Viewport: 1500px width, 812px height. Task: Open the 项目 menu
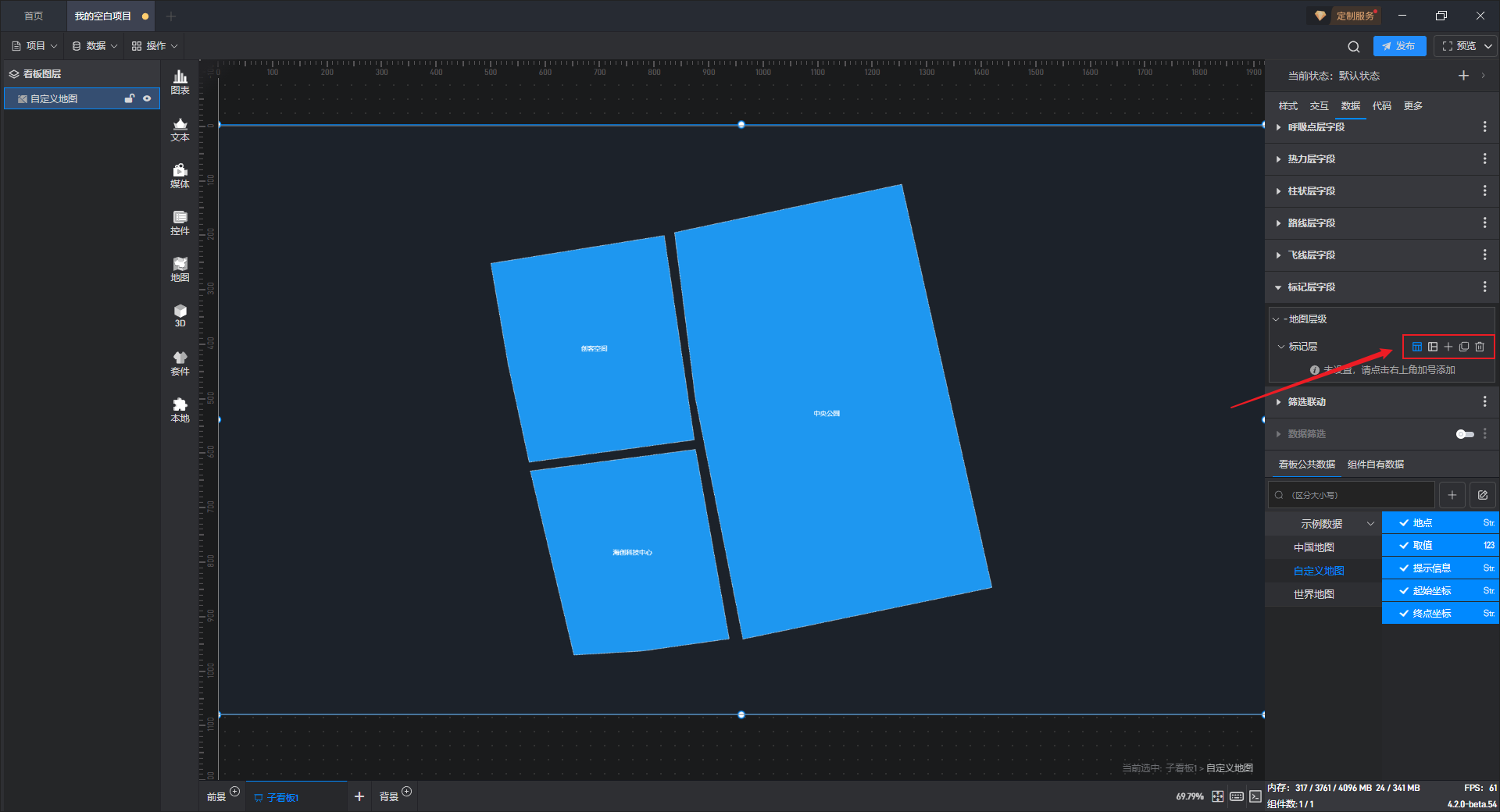click(34, 46)
